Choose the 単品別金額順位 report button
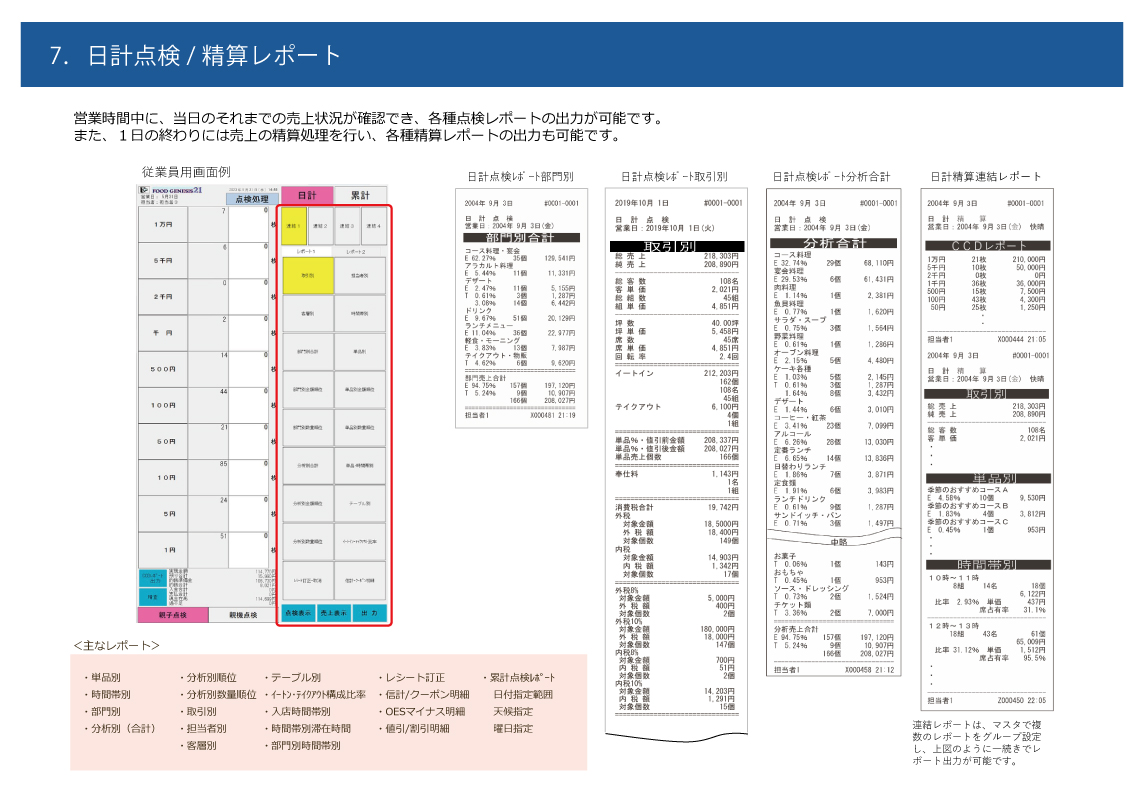 pos(360,389)
